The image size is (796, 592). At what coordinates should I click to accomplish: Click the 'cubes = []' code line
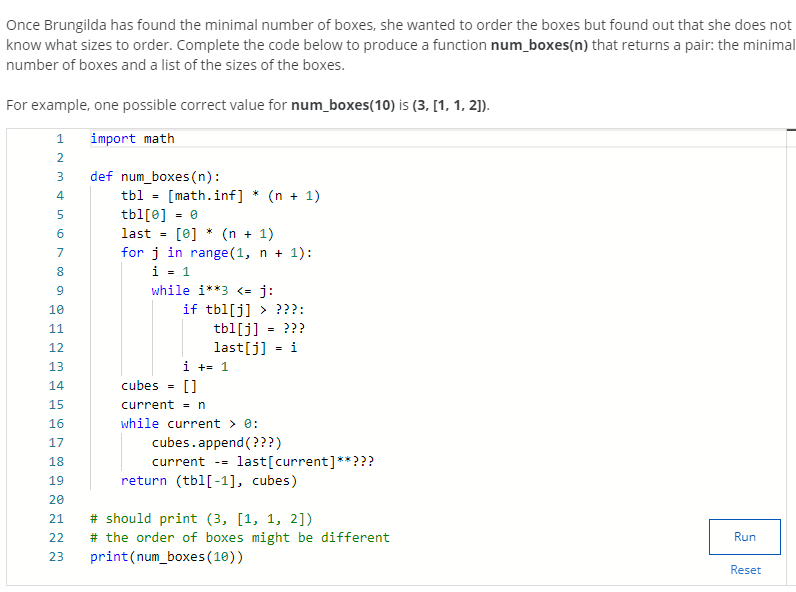pyautogui.click(x=158, y=386)
